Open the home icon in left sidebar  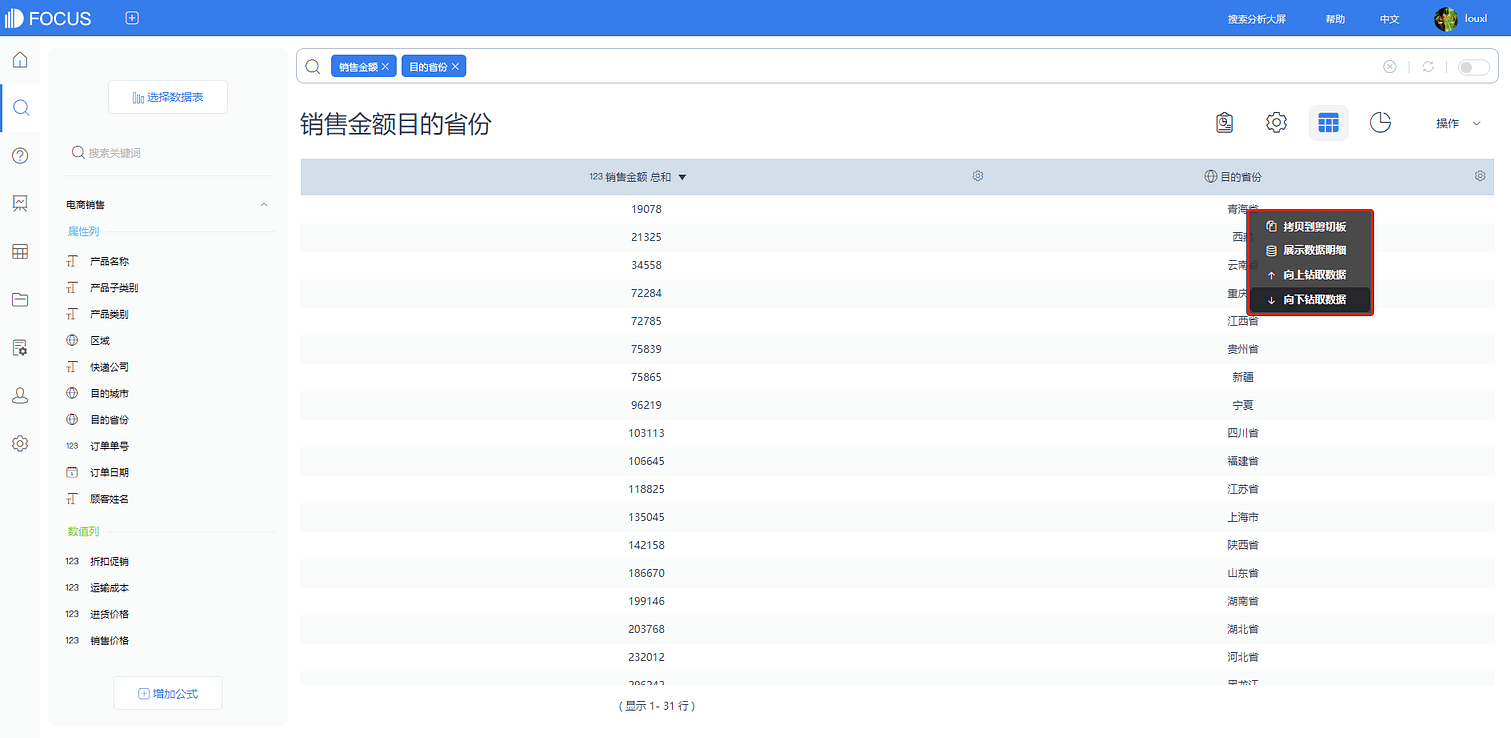(20, 60)
